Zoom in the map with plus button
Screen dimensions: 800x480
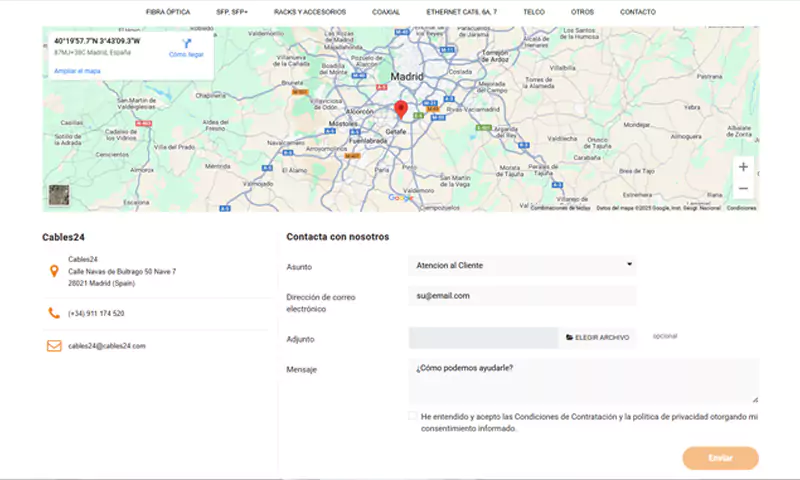click(743, 167)
